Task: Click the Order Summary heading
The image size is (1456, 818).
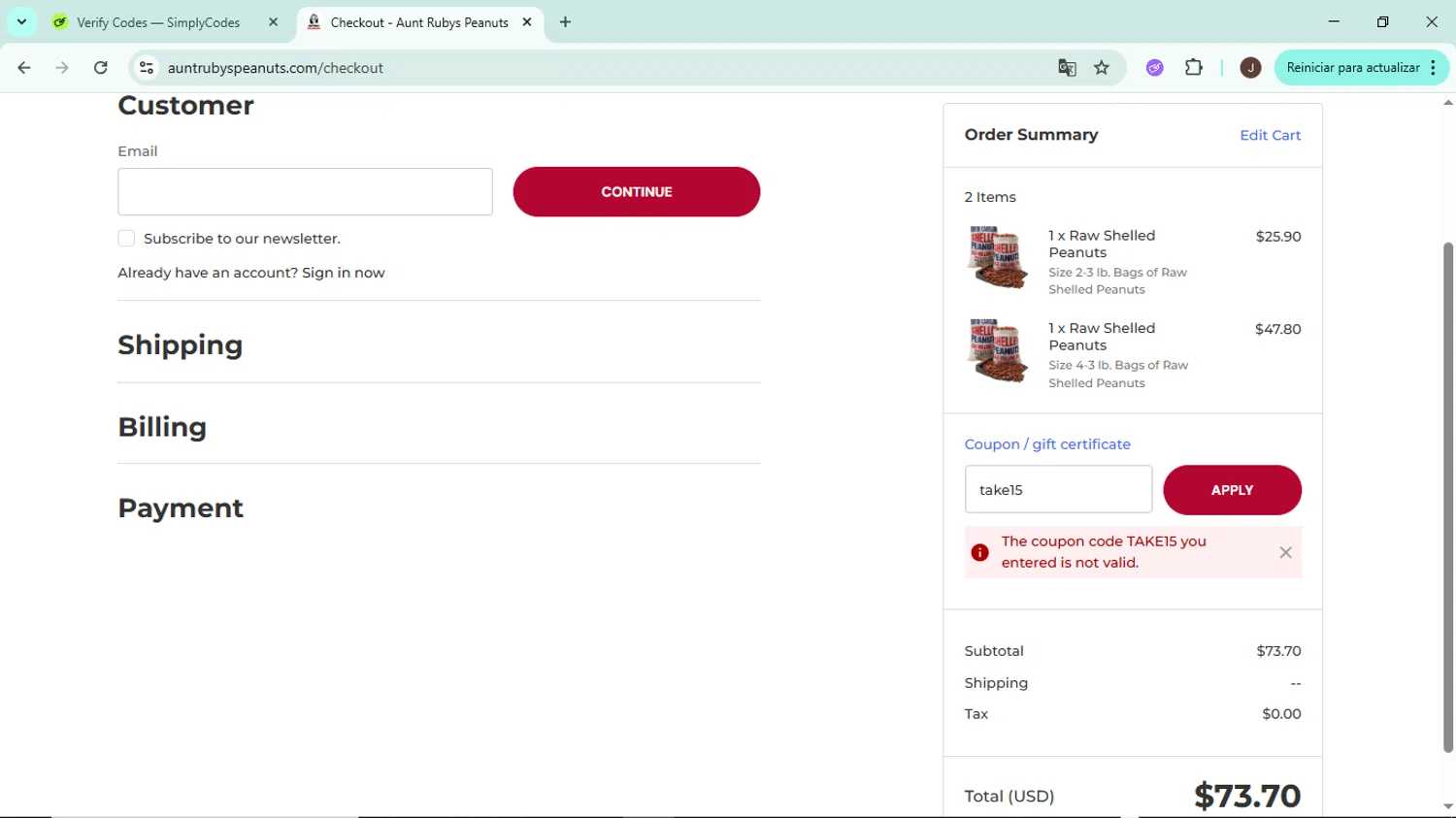Action: coord(1031,135)
